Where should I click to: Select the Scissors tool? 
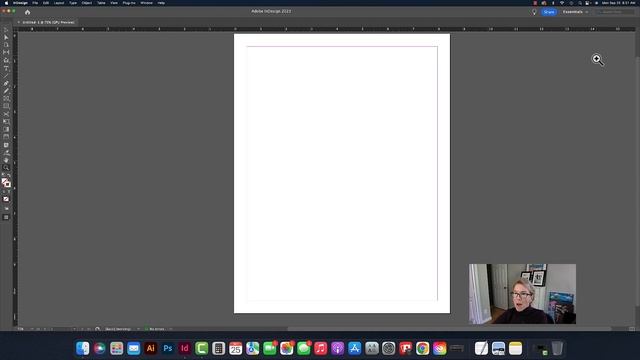(x=6, y=114)
